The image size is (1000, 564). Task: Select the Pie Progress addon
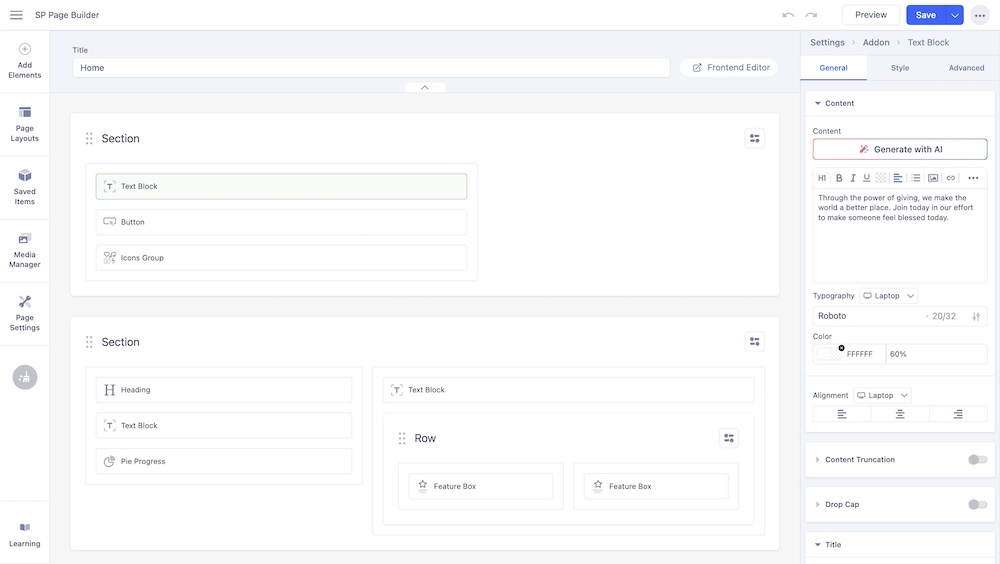224,461
